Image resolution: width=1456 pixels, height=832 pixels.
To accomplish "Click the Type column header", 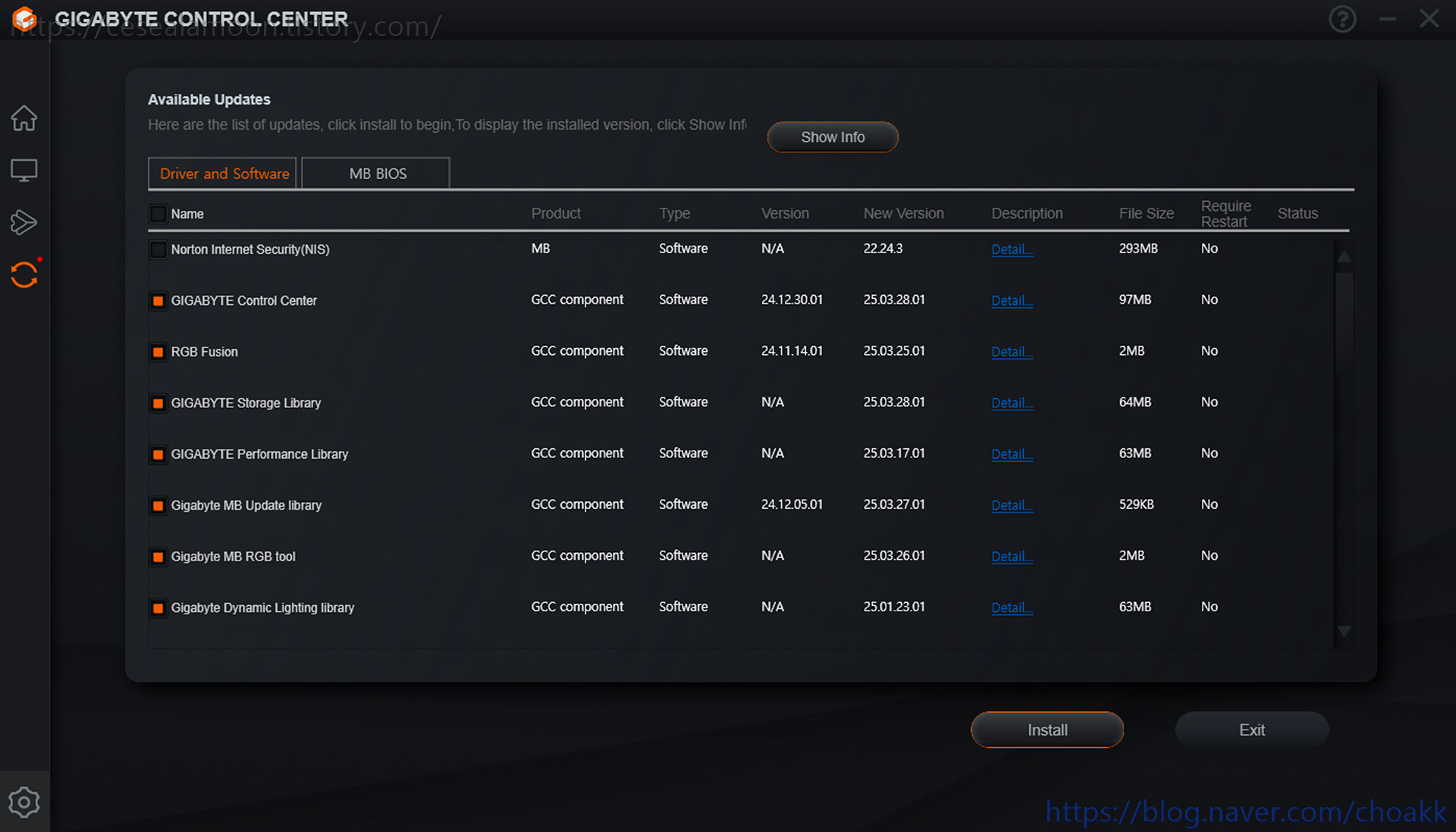I will [x=674, y=214].
